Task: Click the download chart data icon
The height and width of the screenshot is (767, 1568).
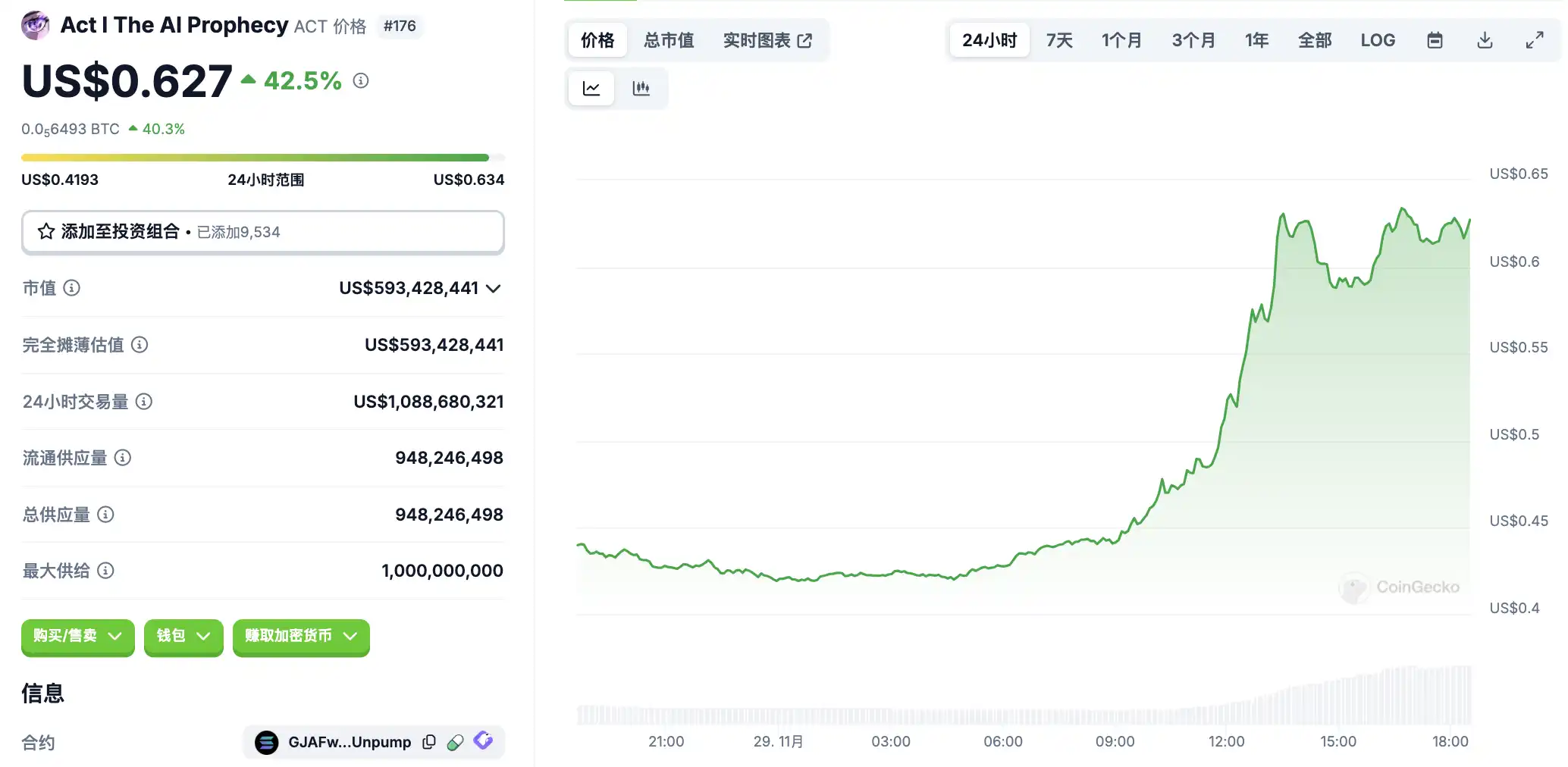Action: click(x=1485, y=40)
